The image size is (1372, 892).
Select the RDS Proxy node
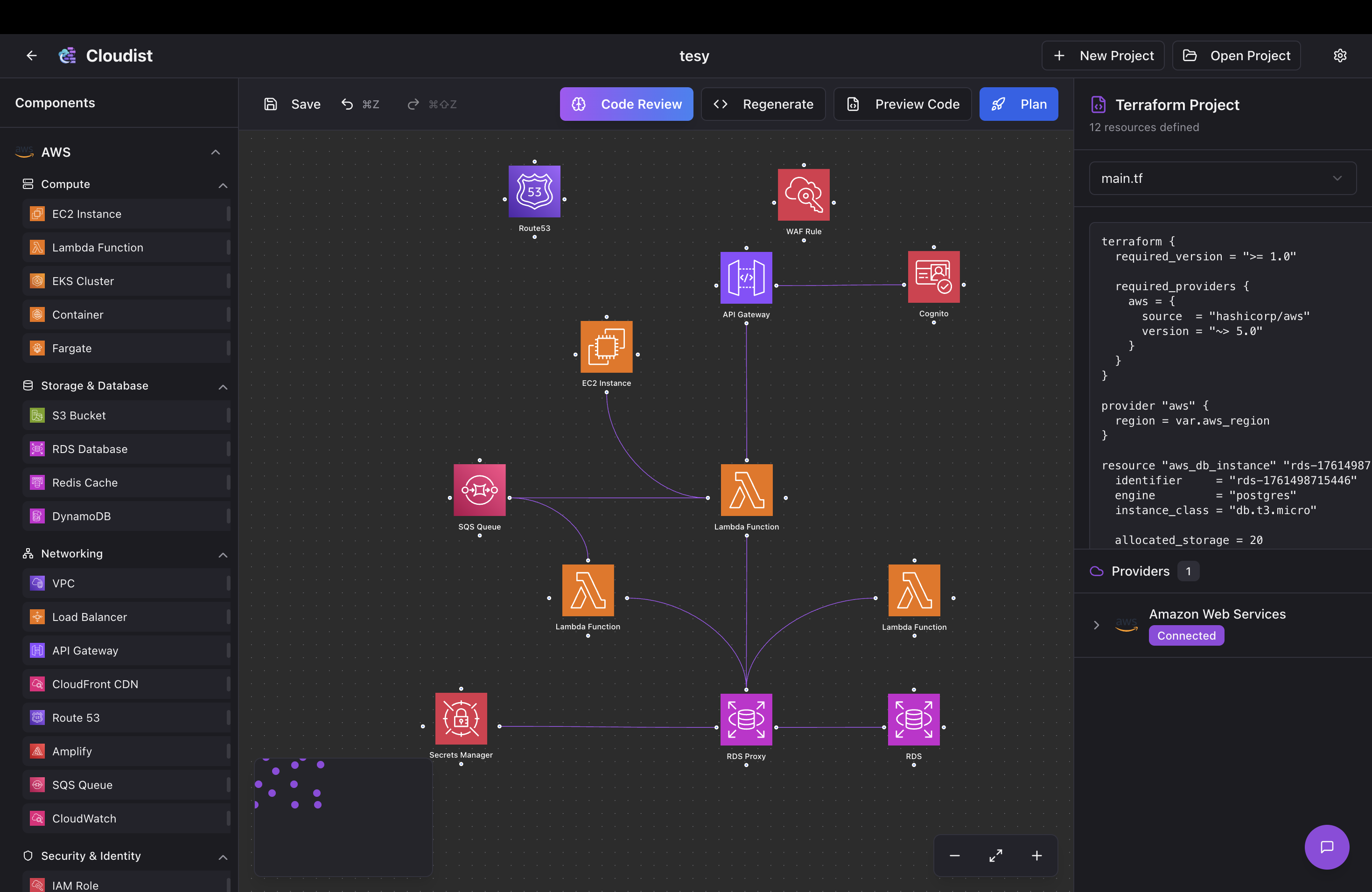[746, 720]
